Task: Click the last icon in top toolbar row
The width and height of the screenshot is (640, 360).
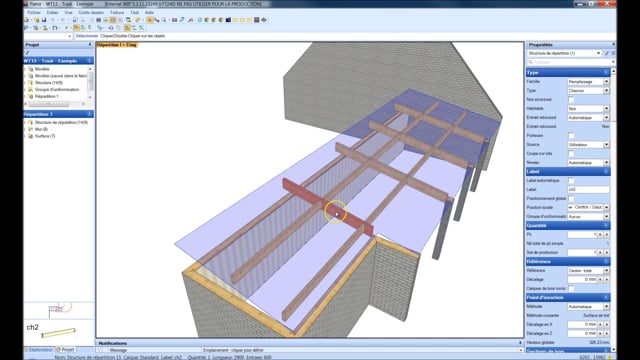Action: pyautogui.click(x=264, y=20)
